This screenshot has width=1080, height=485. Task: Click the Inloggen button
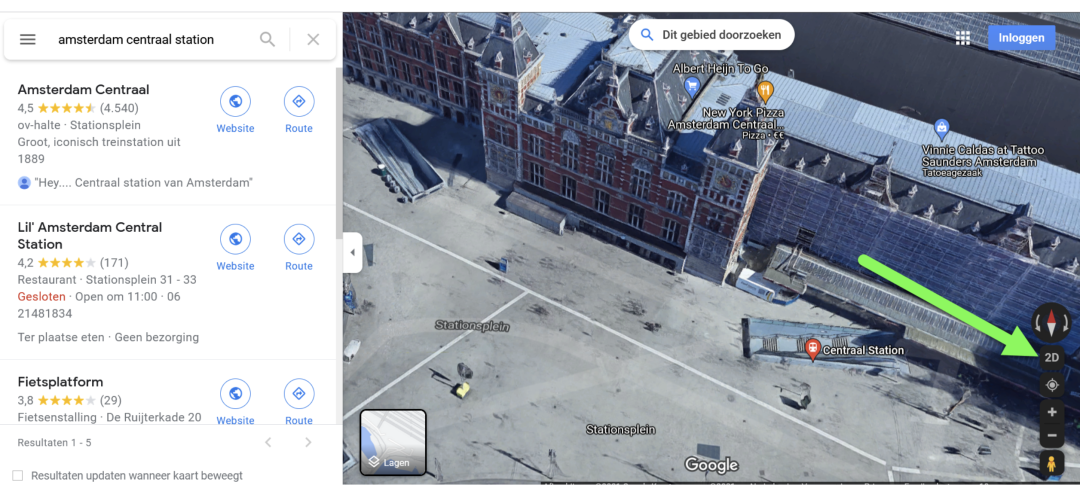tap(1021, 38)
